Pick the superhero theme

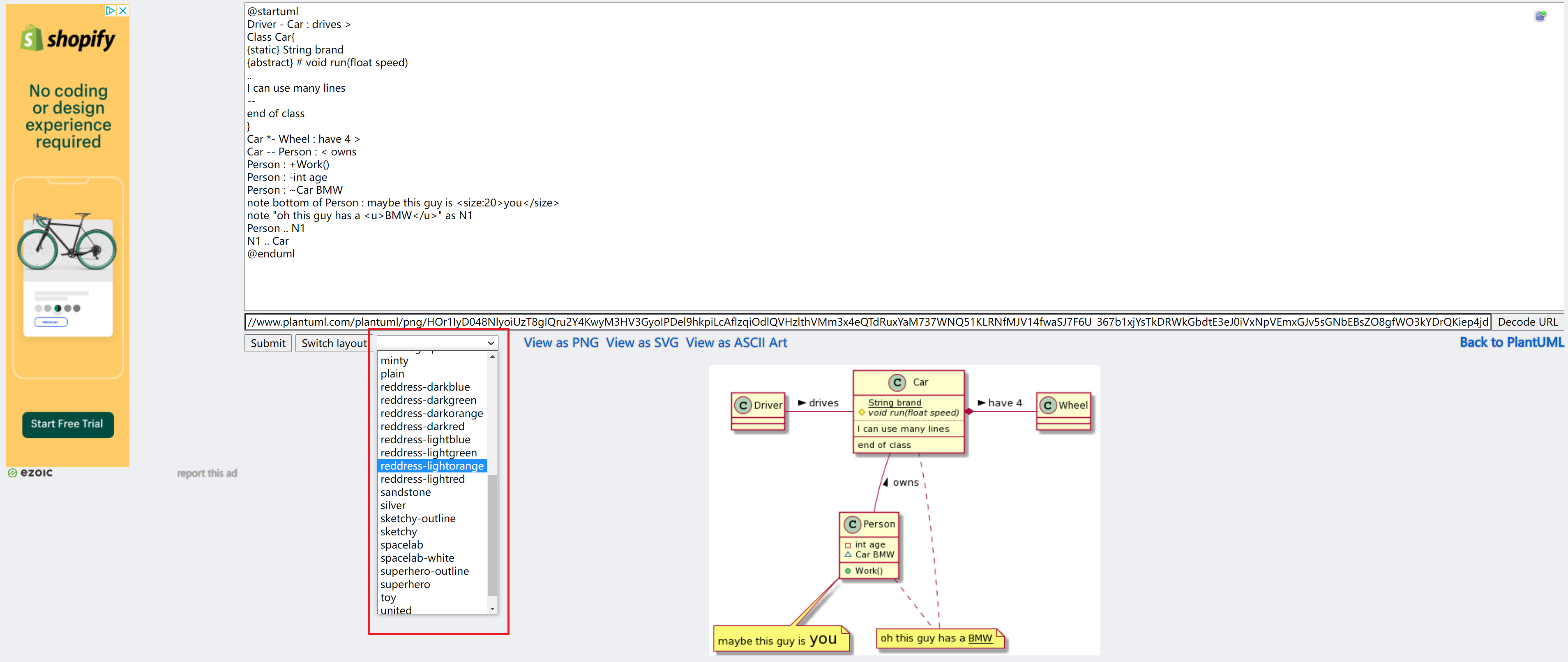coord(405,585)
